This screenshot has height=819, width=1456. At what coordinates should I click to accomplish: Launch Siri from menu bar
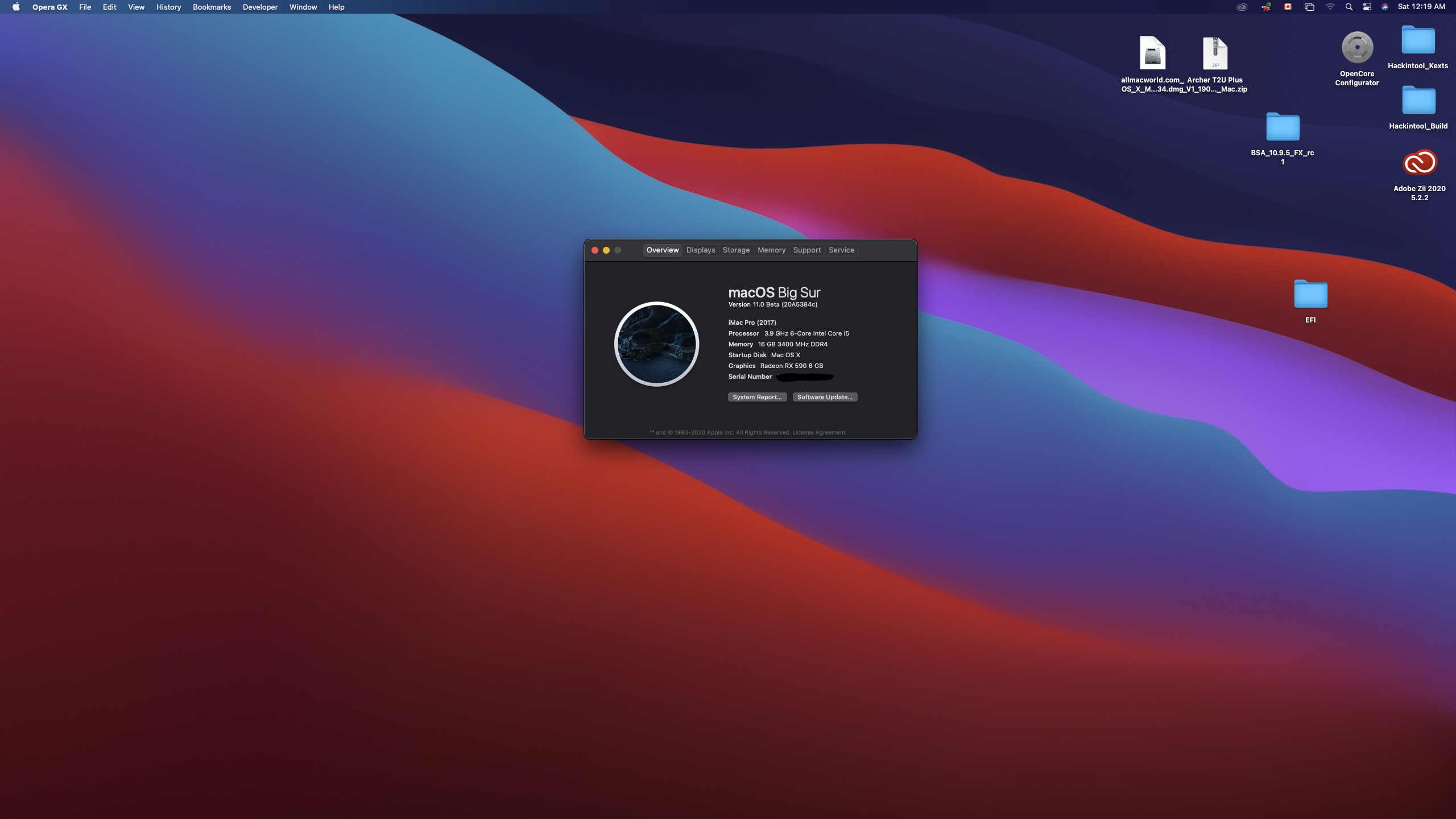point(1385,7)
